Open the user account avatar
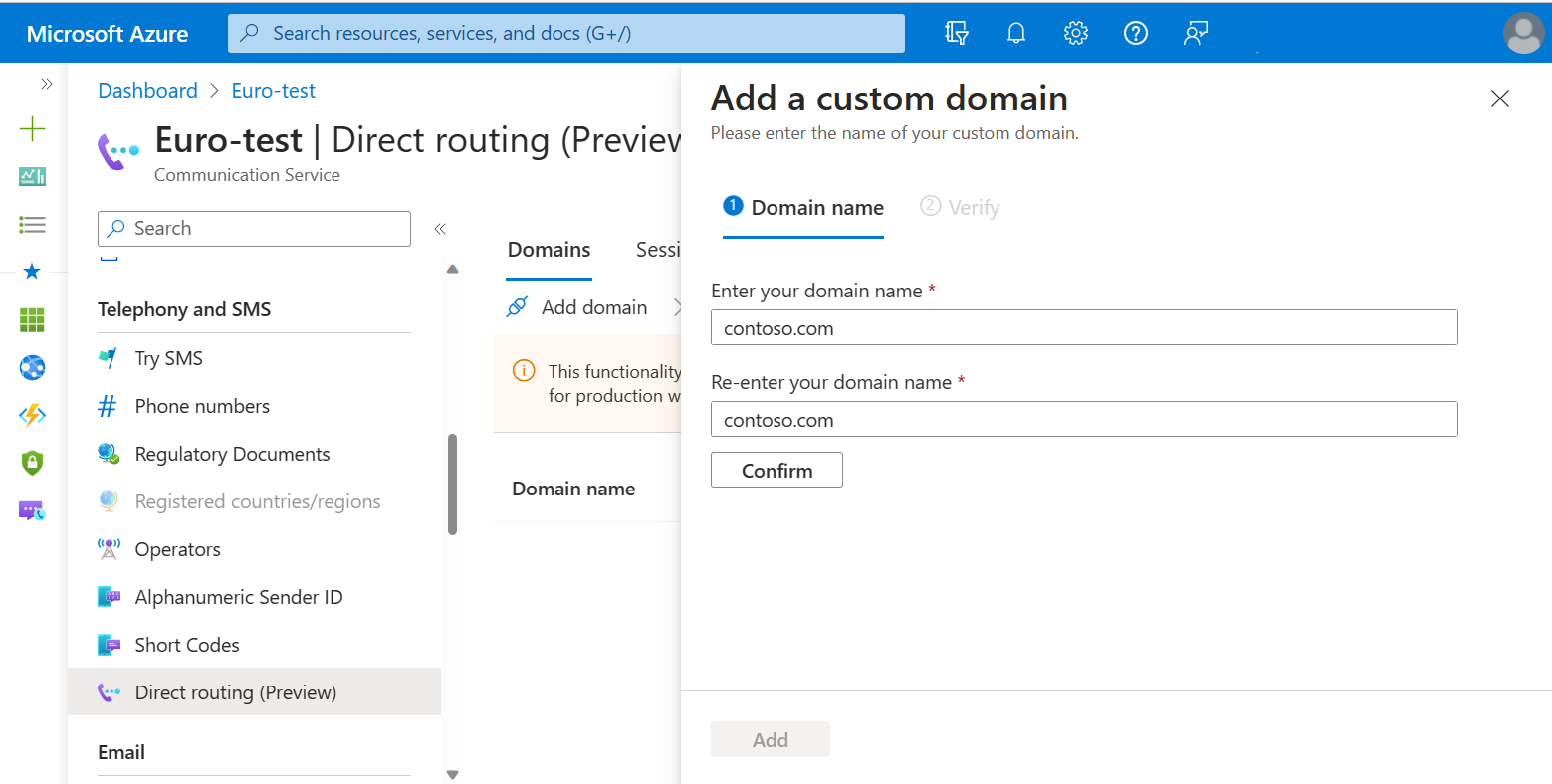Screen dimensions: 1552x784 coord(1523,33)
